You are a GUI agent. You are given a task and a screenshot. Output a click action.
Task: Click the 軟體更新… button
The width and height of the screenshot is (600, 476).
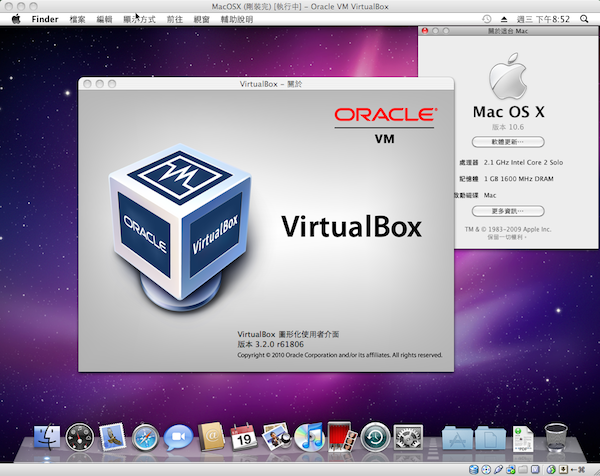[x=508, y=142]
